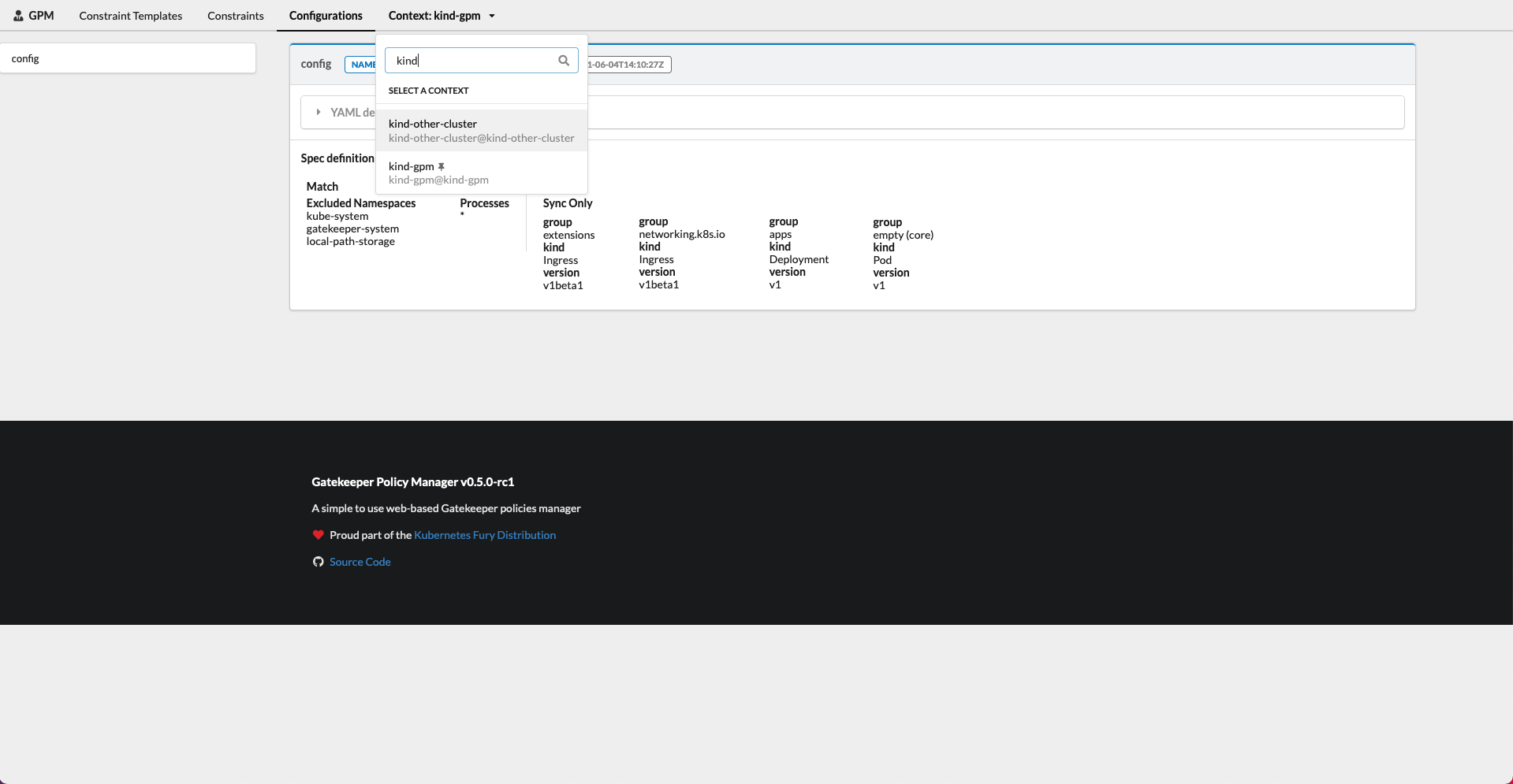Click the NAME badge next to config
Screen dimensions: 1513x784
(361, 65)
